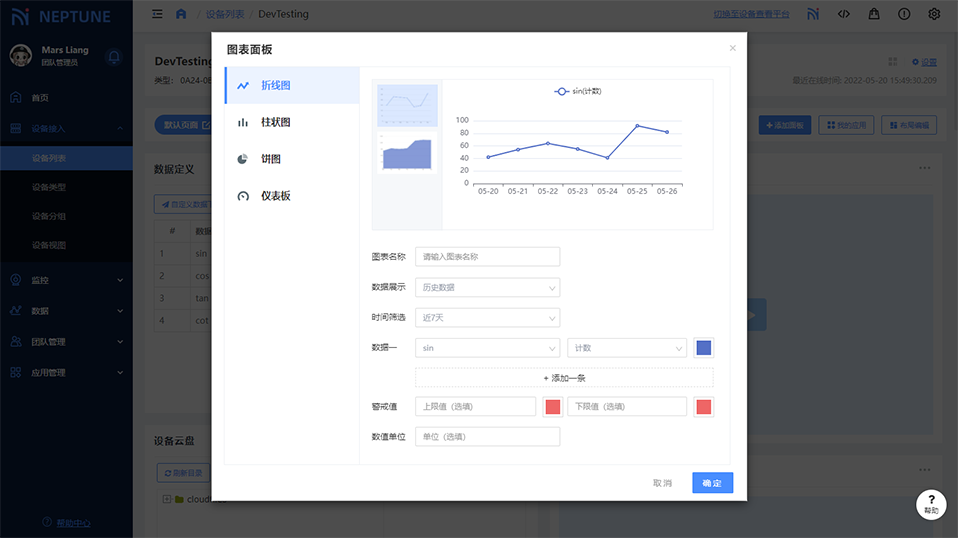Close the 图表面板 dialog with X

click(732, 48)
